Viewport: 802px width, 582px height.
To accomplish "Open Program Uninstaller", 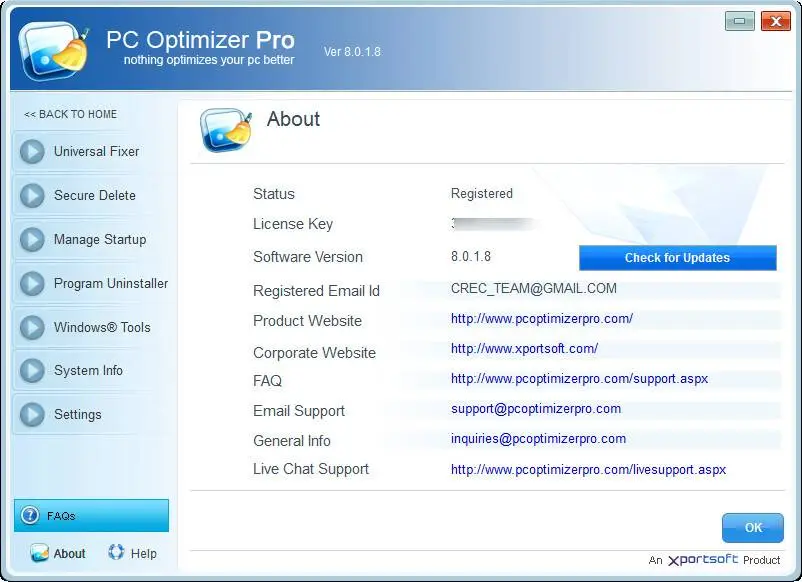I will (95, 283).
